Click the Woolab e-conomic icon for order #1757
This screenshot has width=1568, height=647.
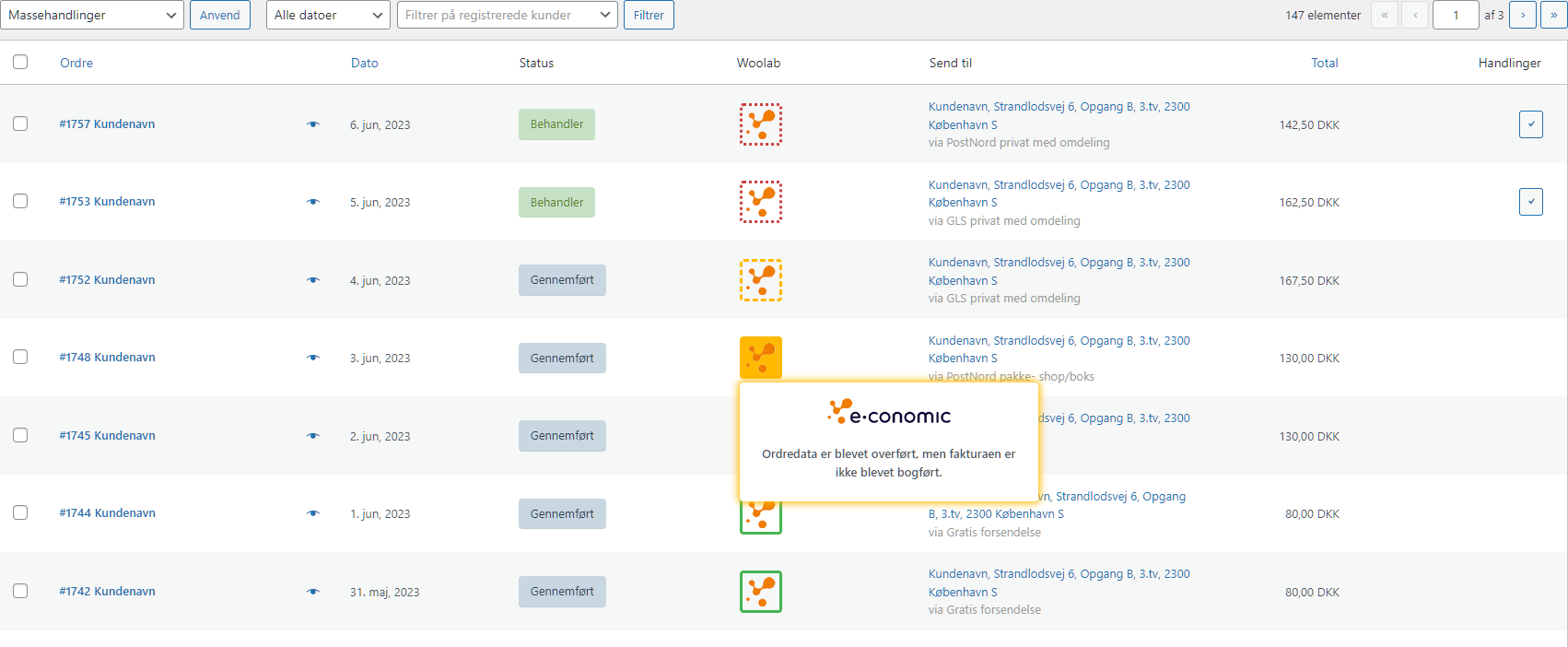pyautogui.click(x=760, y=124)
